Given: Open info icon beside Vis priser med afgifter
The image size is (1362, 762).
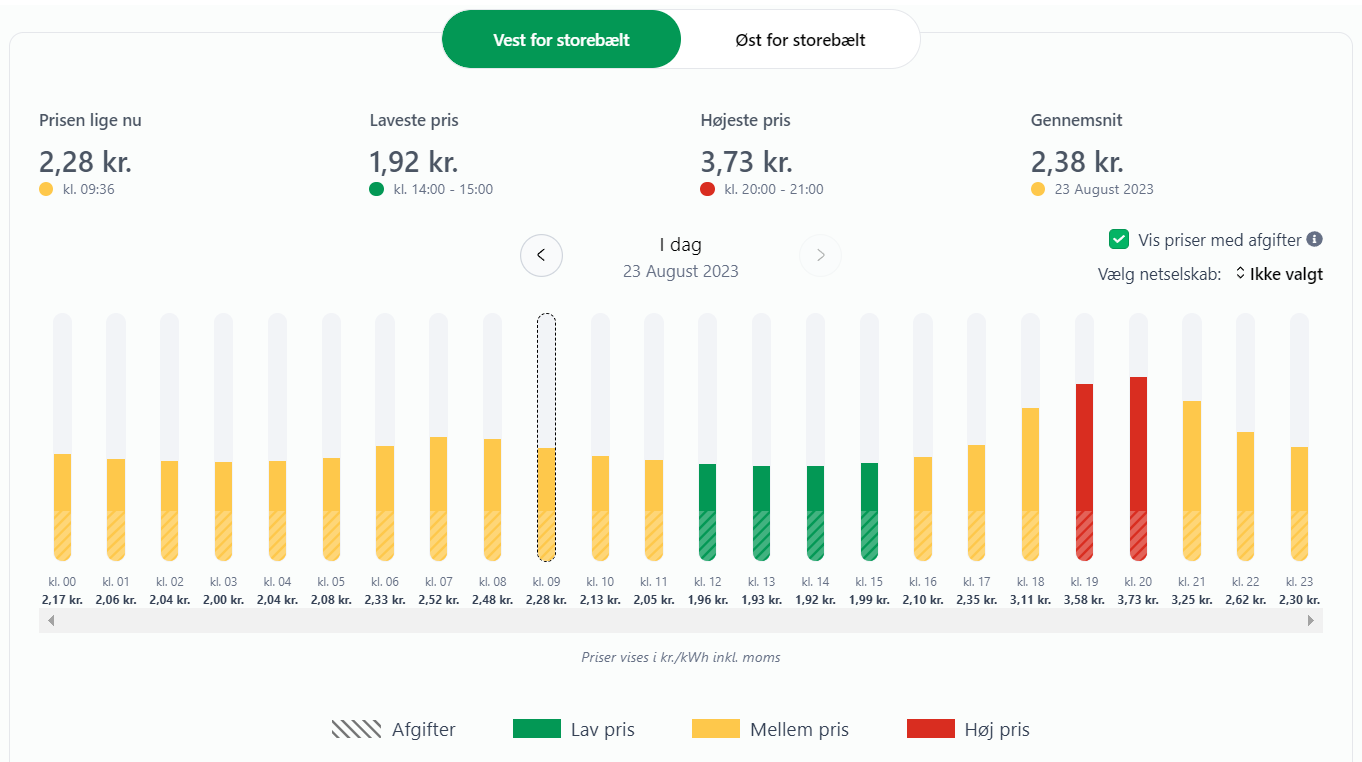Looking at the screenshot, I should pos(1315,239).
